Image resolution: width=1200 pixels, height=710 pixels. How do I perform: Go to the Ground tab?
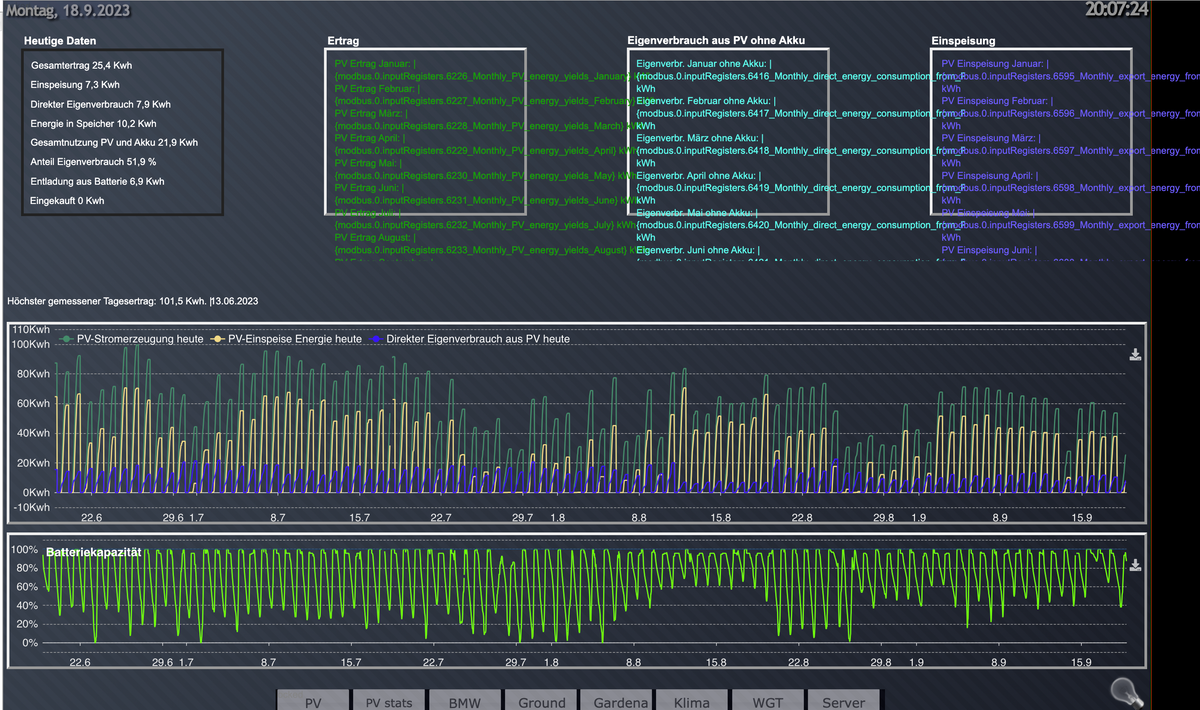click(541, 701)
